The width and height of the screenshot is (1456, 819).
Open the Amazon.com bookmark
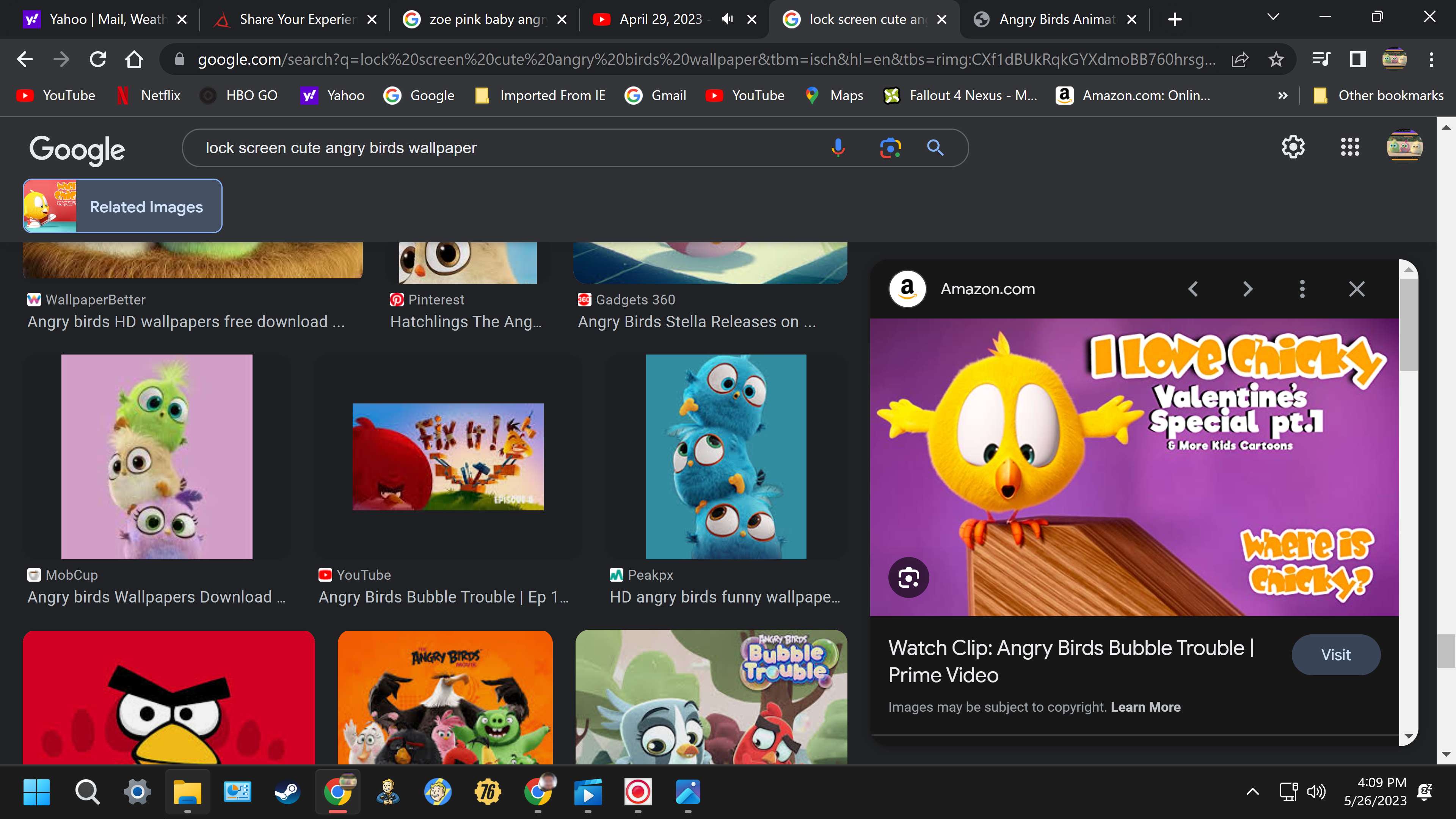tap(1133, 96)
